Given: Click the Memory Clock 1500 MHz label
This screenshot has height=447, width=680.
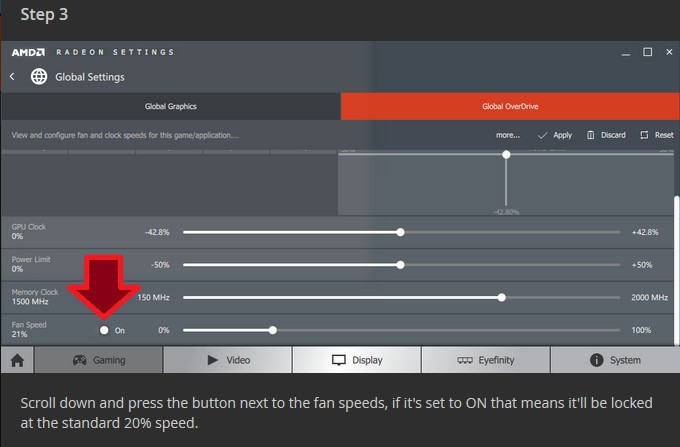Looking at the screenshot, I should pos(35,297).
